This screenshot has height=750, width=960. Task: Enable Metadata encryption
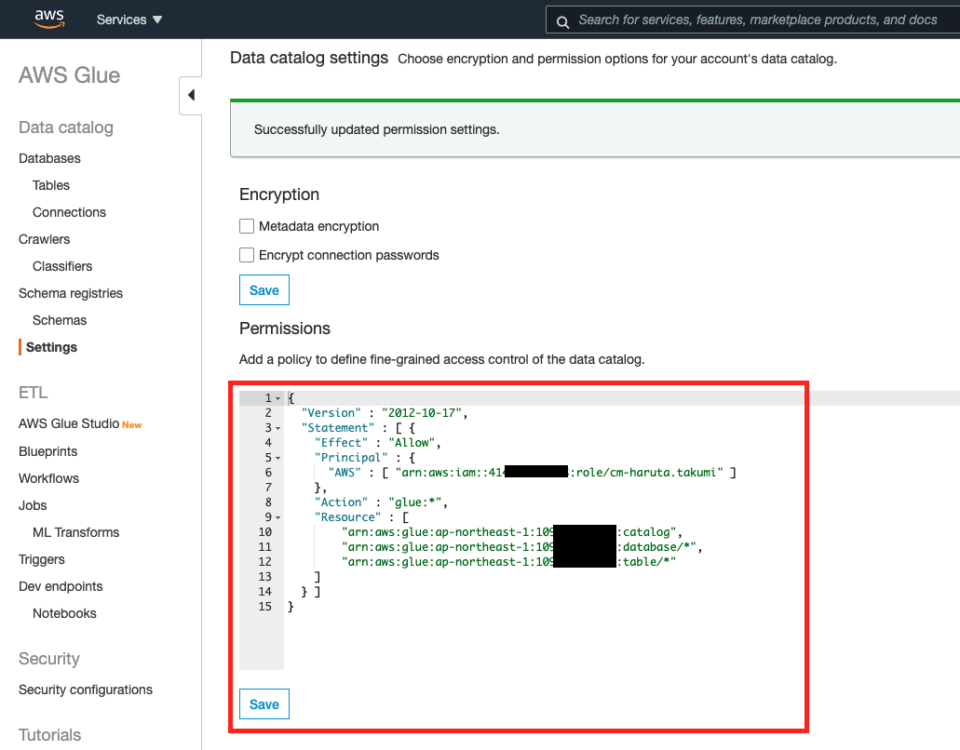pyautogui.click(x=246, y=226)
